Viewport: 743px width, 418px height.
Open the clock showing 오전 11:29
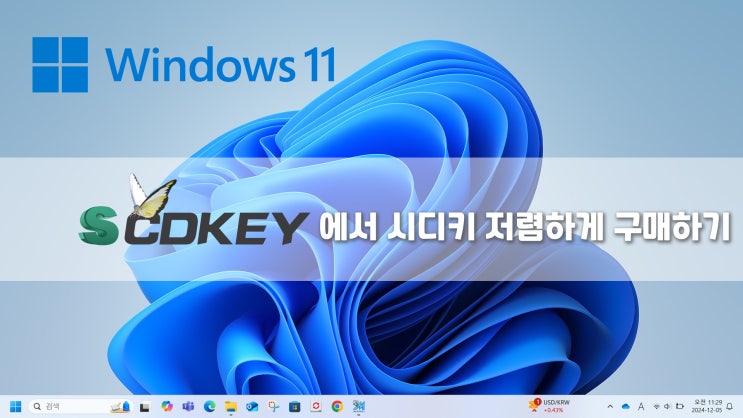[x=707, y=406]
